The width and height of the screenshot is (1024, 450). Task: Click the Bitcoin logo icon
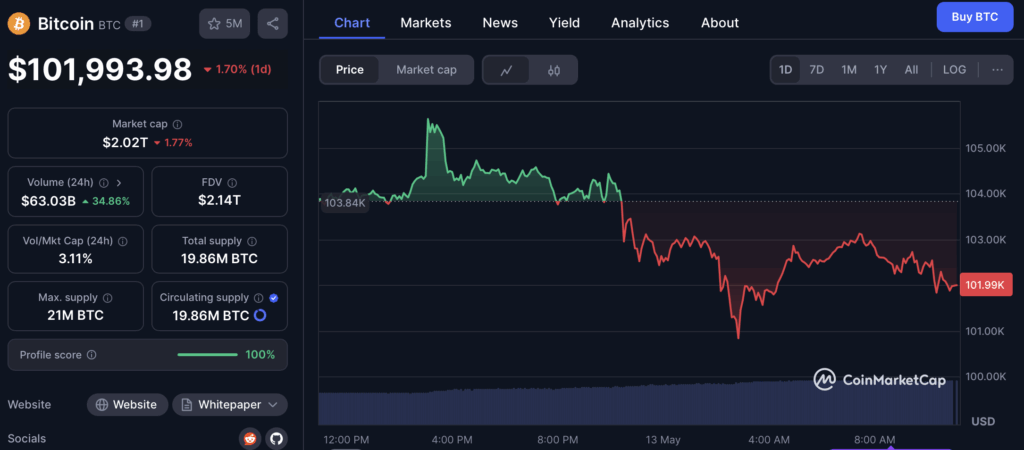click(x=18, y=24)
